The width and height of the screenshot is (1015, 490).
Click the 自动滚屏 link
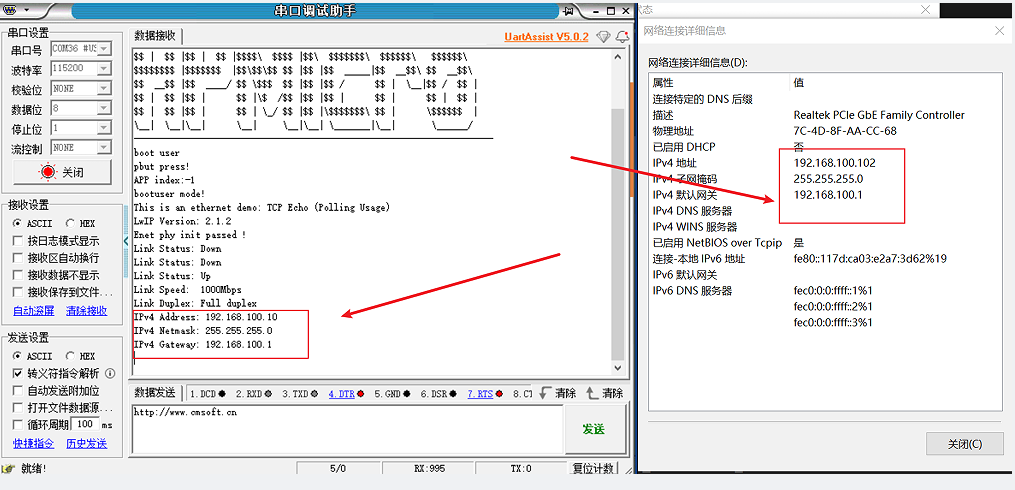point(34,311)
